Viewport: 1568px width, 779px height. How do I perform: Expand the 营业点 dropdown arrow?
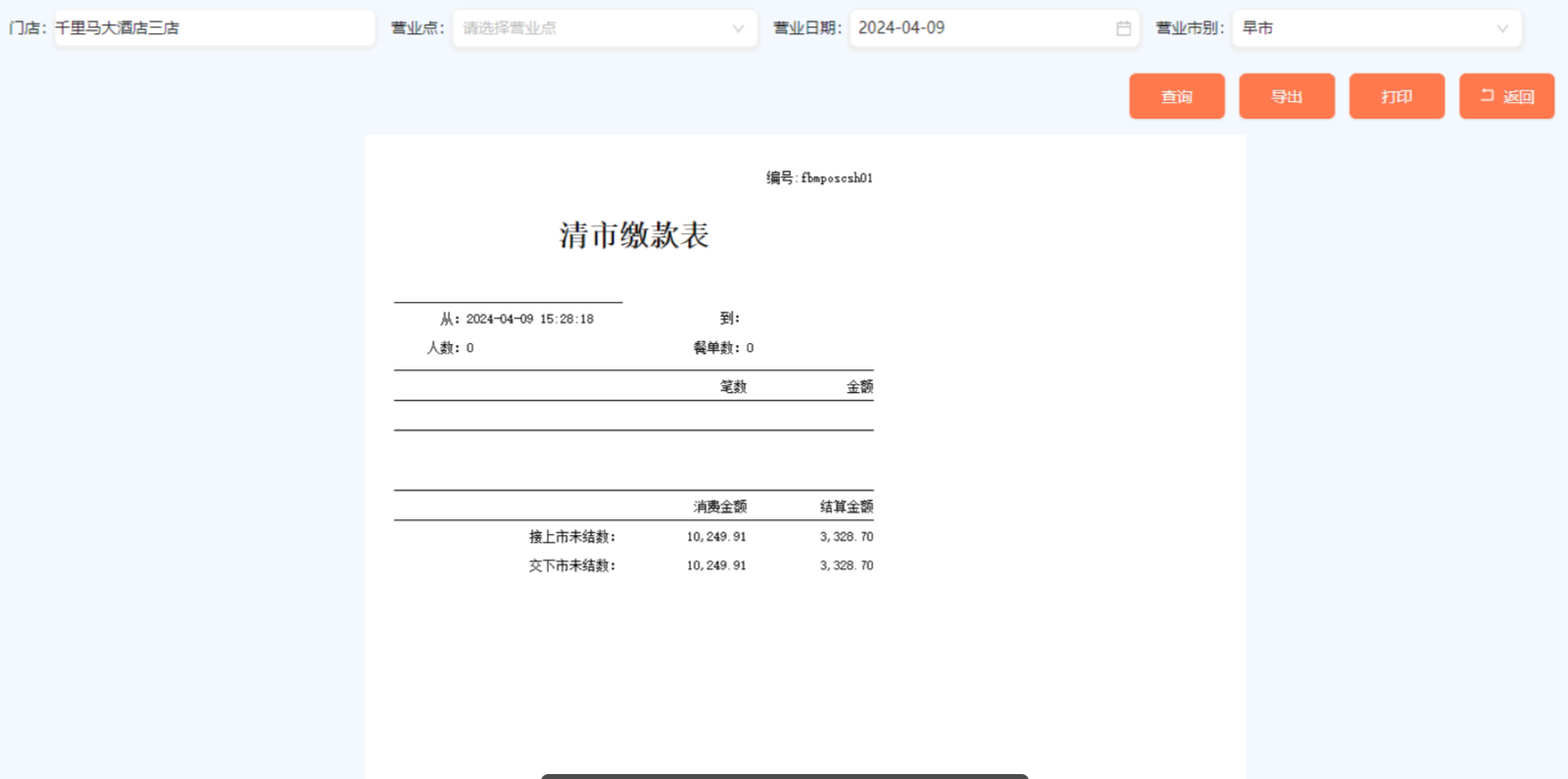pos(738,28)
